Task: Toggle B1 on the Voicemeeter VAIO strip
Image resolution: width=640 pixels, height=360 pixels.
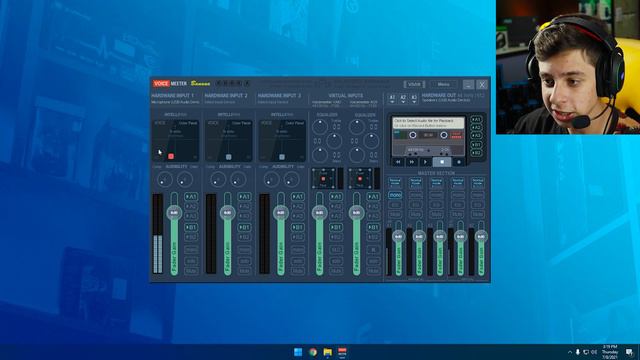Action: (x=336, y=227)
